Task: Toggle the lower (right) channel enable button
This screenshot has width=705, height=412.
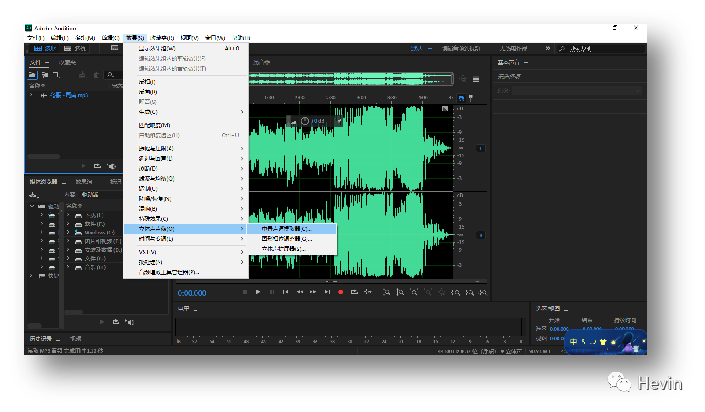Action: 480,235
